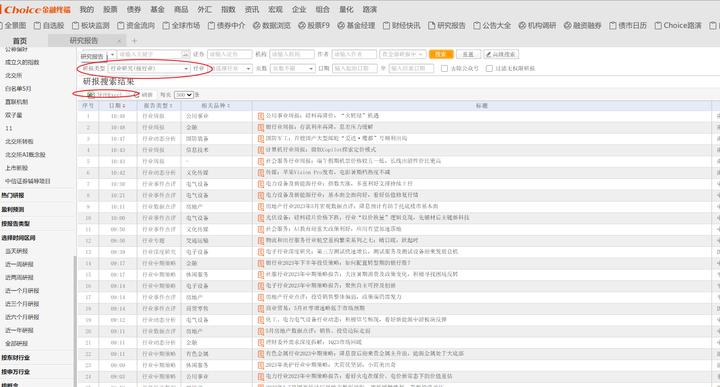The height and width of the screenshot is (387, 720).
Task: Switch to the 首页 tab
Action: click(20, 41)
